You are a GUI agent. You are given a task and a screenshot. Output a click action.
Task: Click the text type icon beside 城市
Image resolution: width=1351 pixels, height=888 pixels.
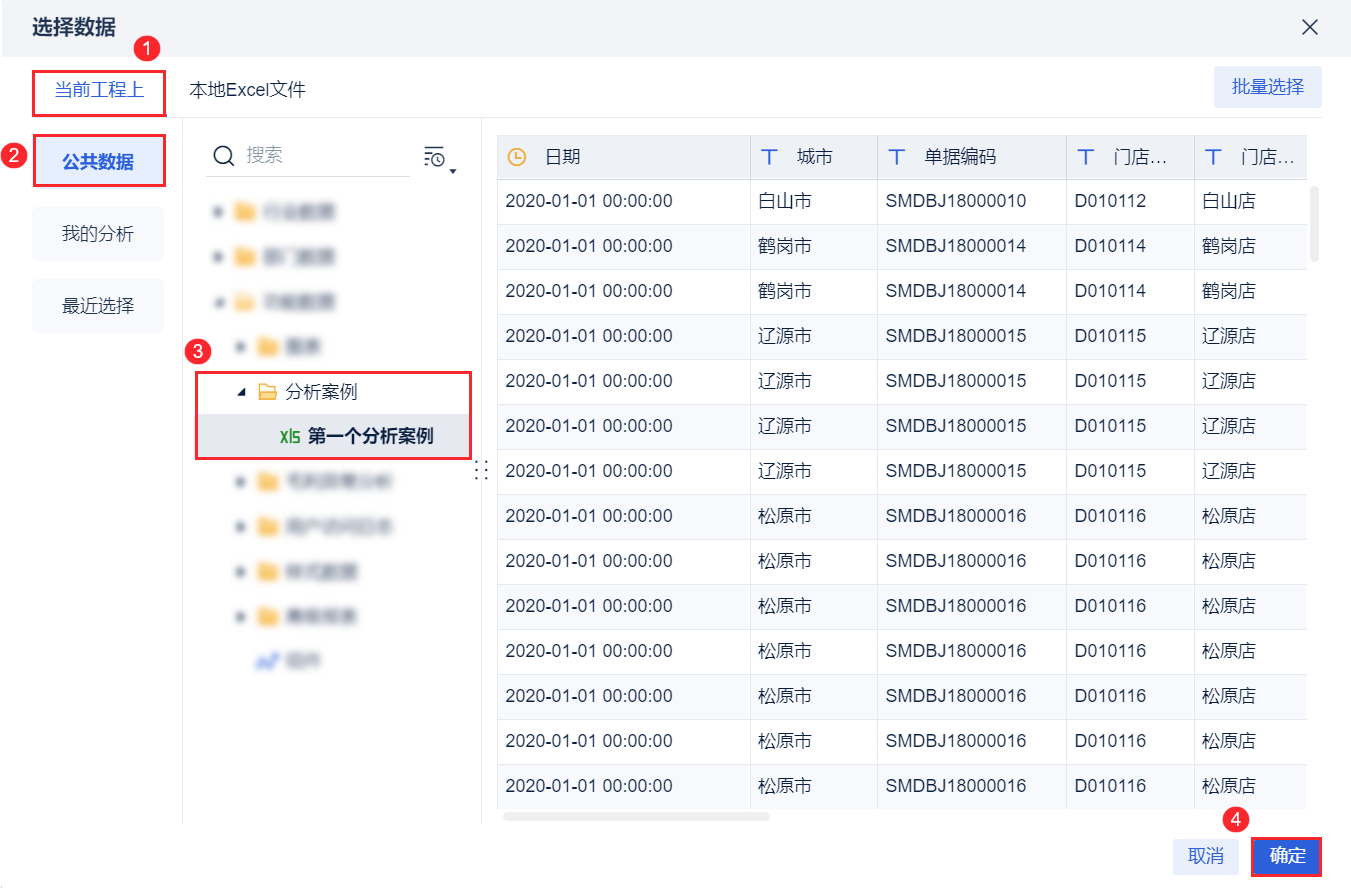(x=769, y=157)
